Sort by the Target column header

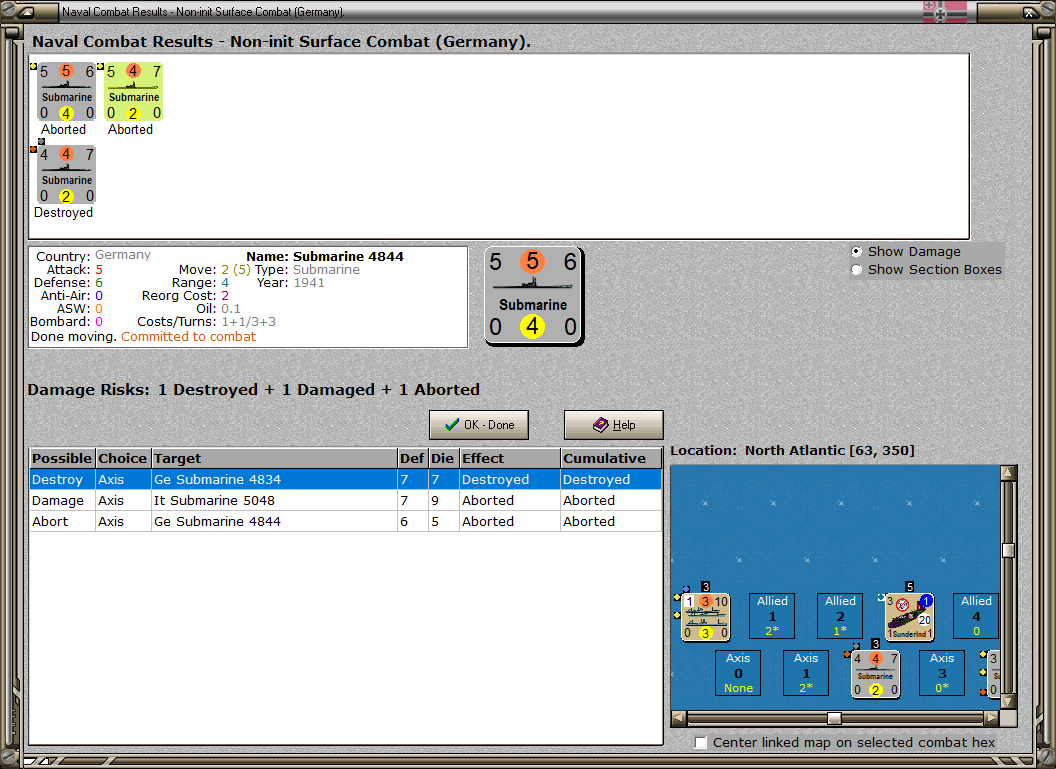point(274,459)
